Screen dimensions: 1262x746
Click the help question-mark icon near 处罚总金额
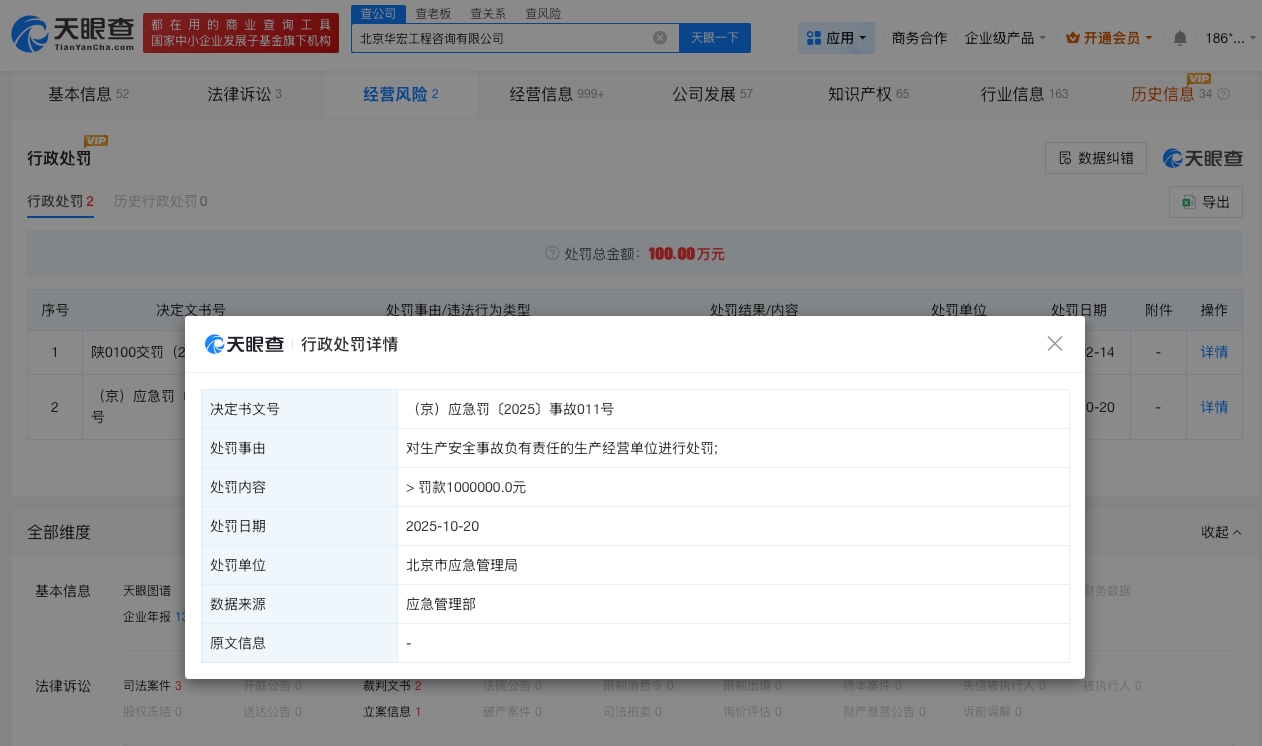tap(552, 254)
